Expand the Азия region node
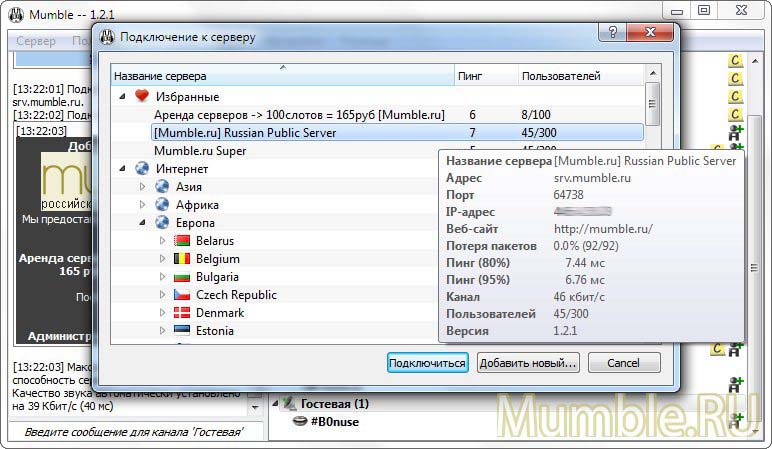The width and height of the screenshot is (772, 449). click(x=142, y=187)
